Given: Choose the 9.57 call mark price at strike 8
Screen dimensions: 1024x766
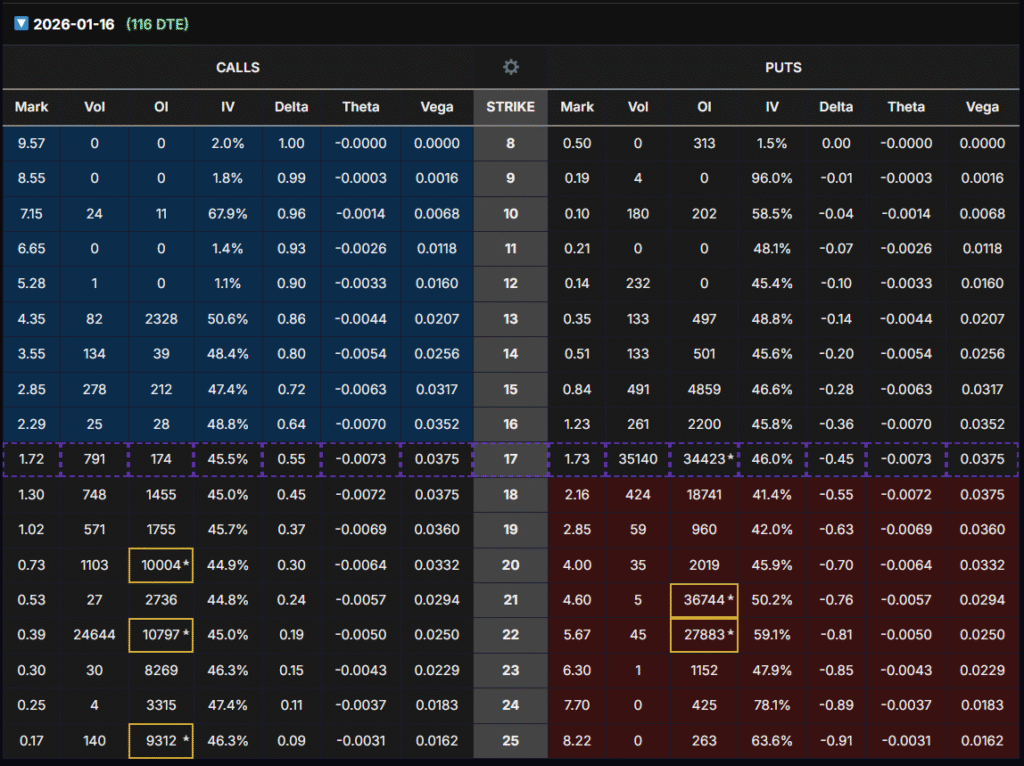Looking at the screenshot, I should click(31, 143).
